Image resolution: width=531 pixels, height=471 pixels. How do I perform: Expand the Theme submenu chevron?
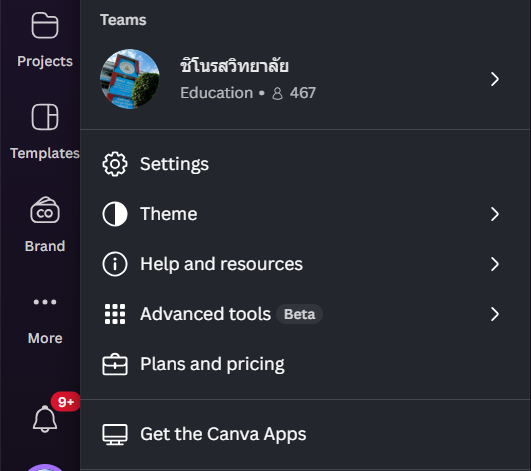[x=495, y=214]
